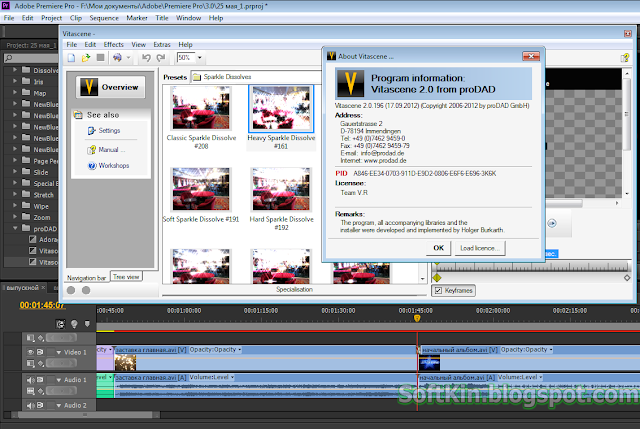Collapse the proDAD effects folder
Viewport: 640px width, 429px height.
[x=15, y=228]
